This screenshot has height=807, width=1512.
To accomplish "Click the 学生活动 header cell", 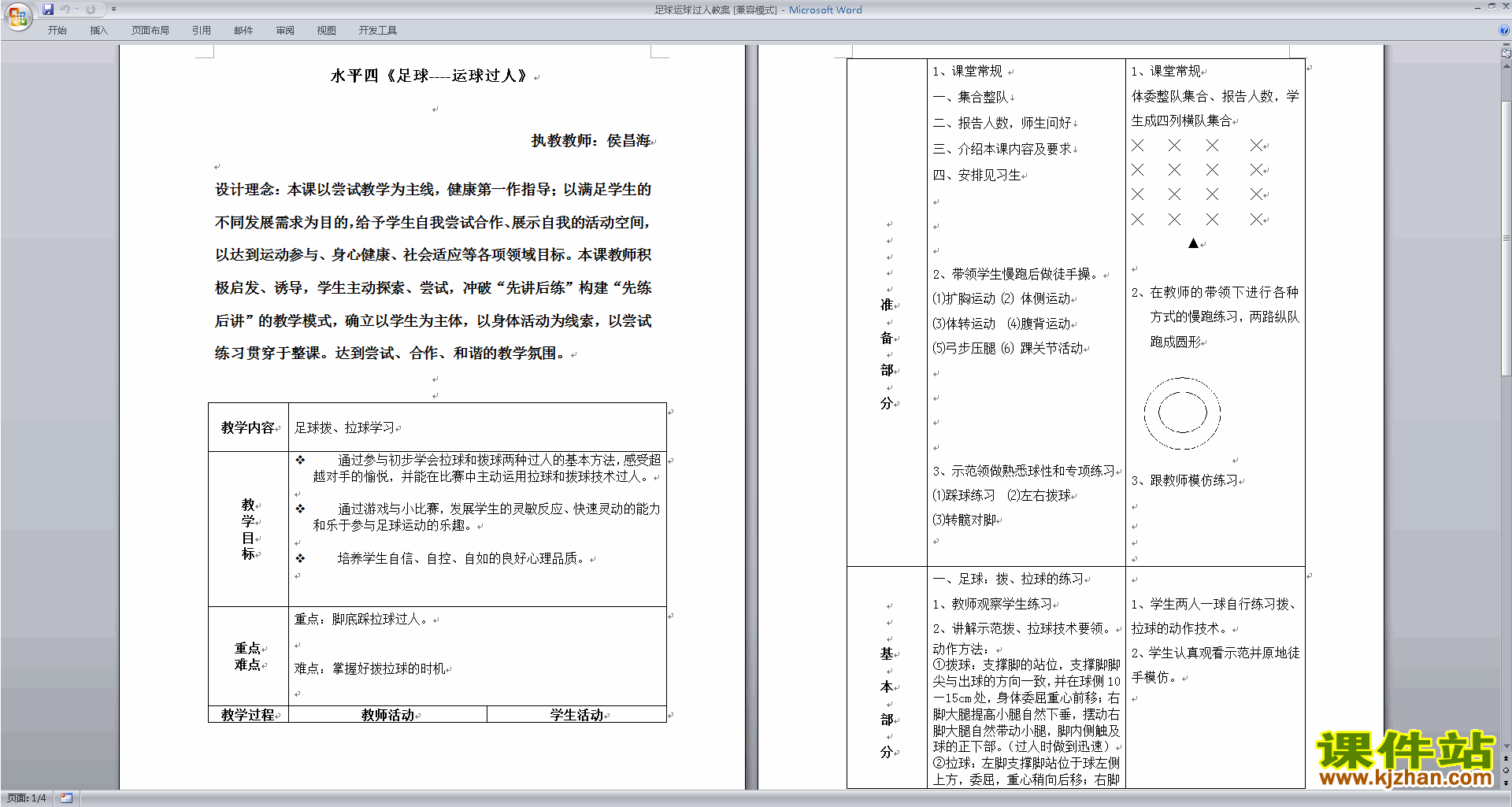I will [576, 715].
